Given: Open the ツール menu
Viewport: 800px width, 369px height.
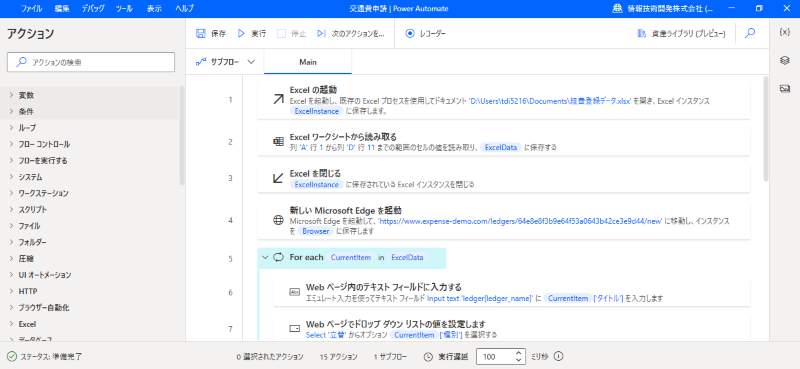Looking at the screenshot, I should tap(125, 9).
